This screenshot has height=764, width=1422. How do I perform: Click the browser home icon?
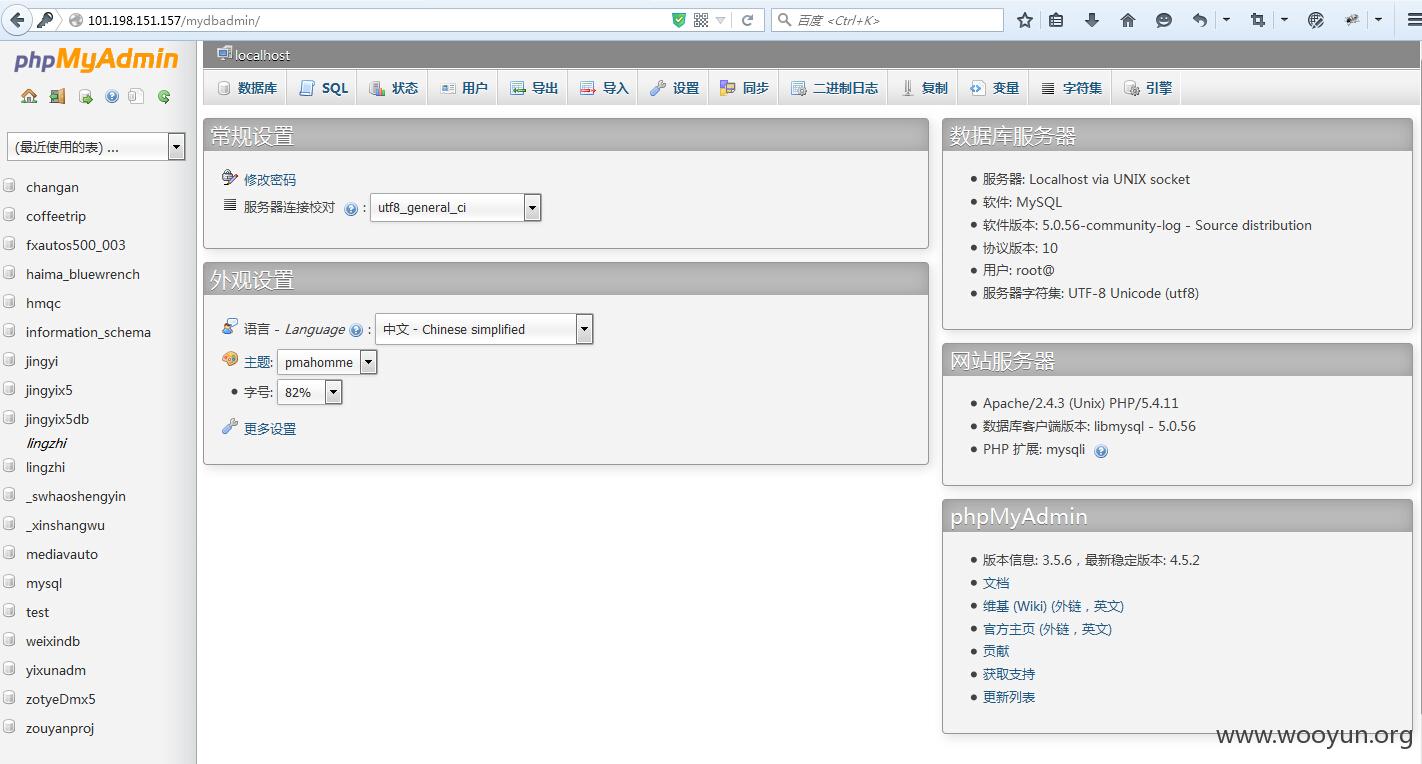pos(1128,20)
